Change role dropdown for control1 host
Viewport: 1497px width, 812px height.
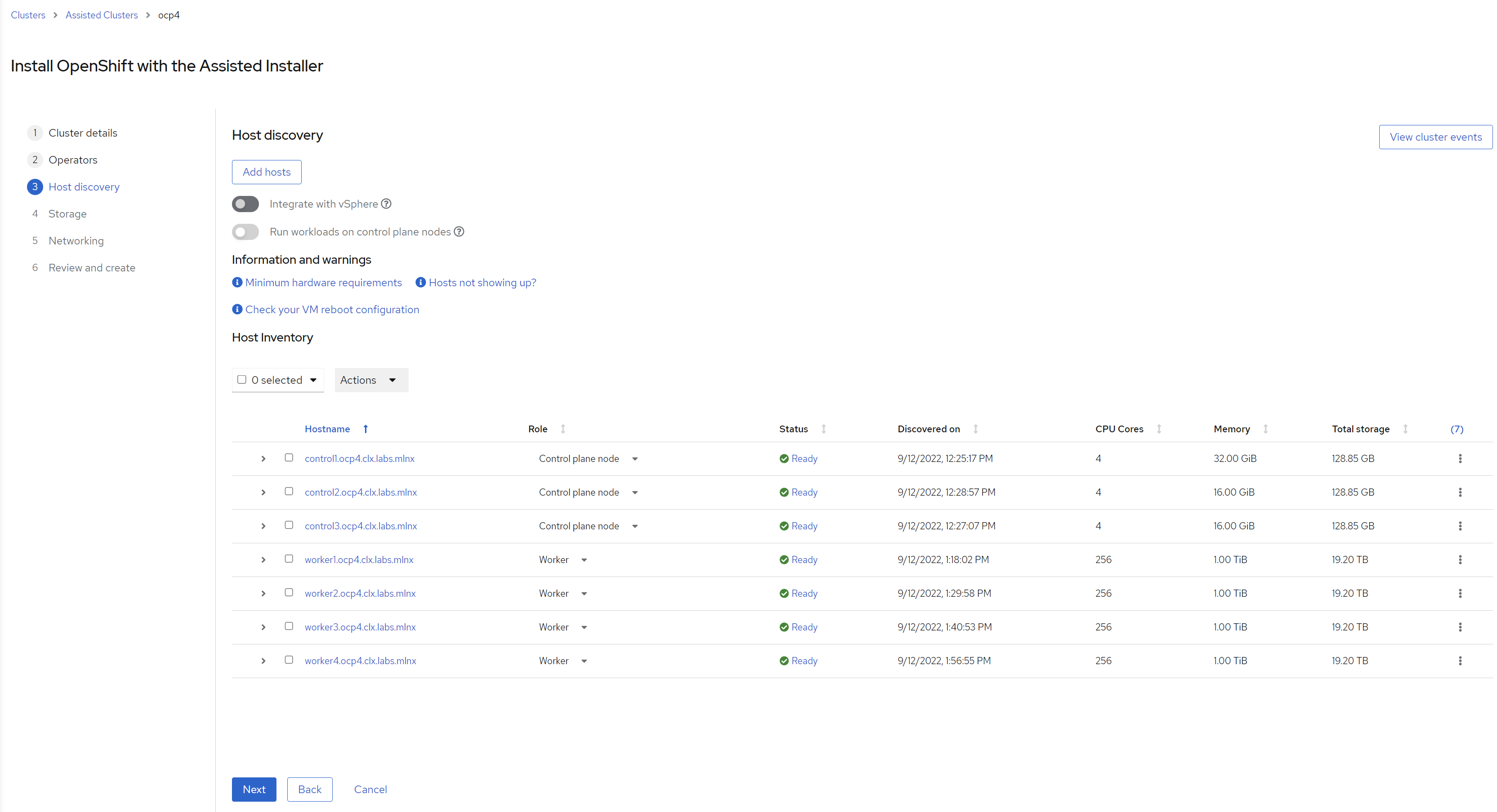pyautogui.click(x=588, y=459)
